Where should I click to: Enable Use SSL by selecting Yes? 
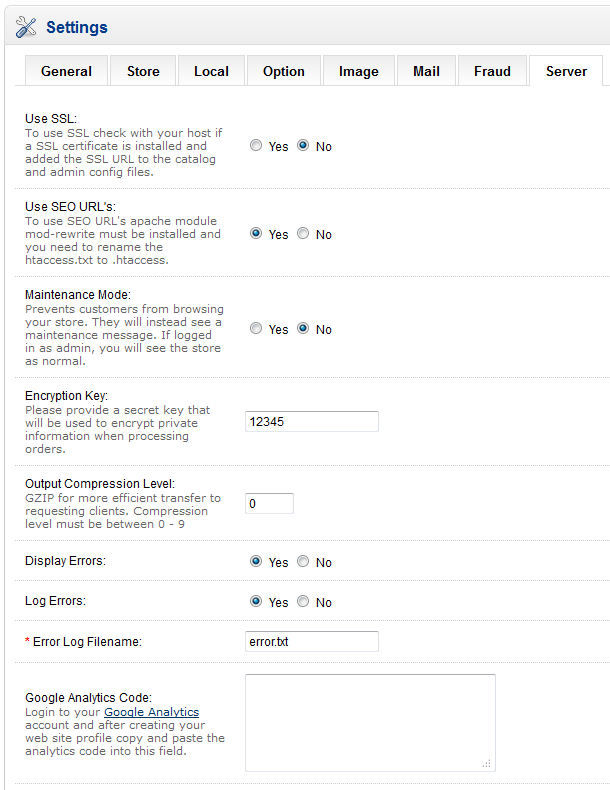click(x=256, y=146)
